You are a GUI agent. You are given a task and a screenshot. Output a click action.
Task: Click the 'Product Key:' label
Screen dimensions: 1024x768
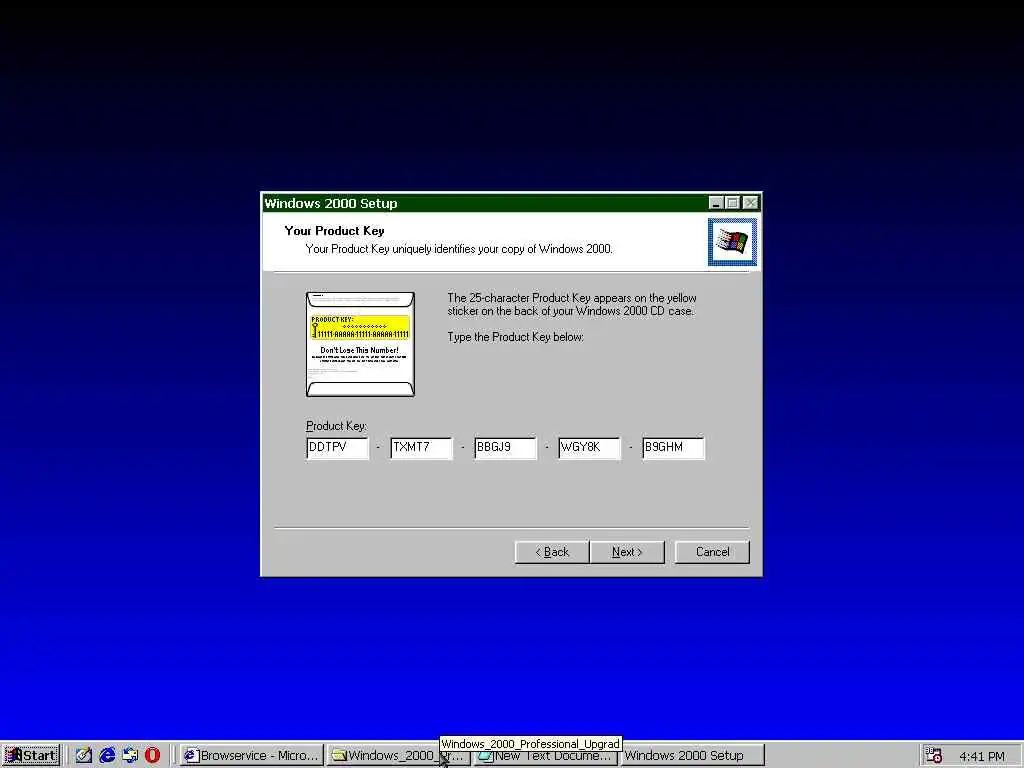(336, 426)
